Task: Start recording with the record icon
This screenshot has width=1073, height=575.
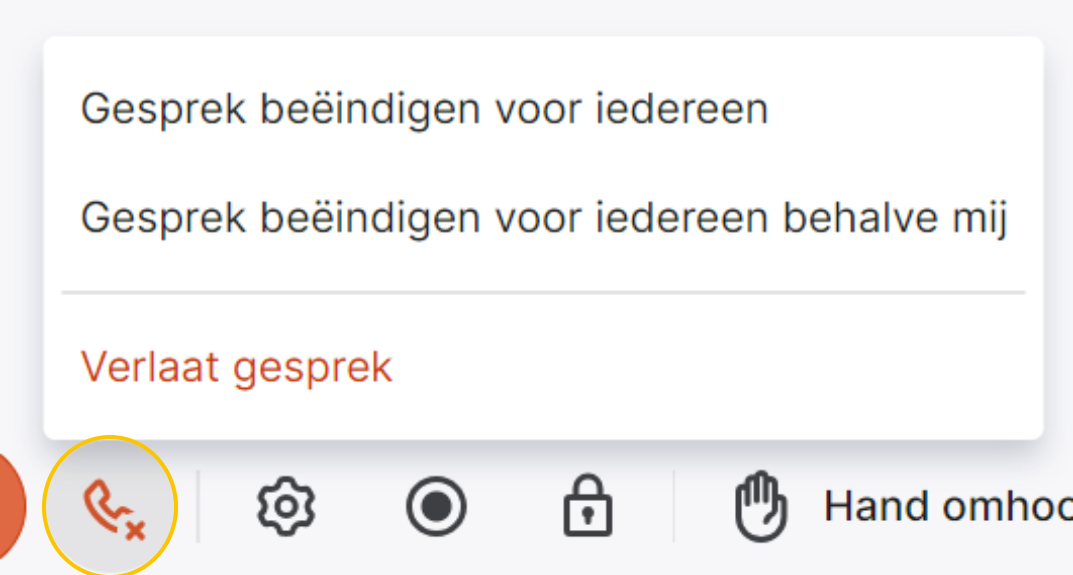Action: 437,507
